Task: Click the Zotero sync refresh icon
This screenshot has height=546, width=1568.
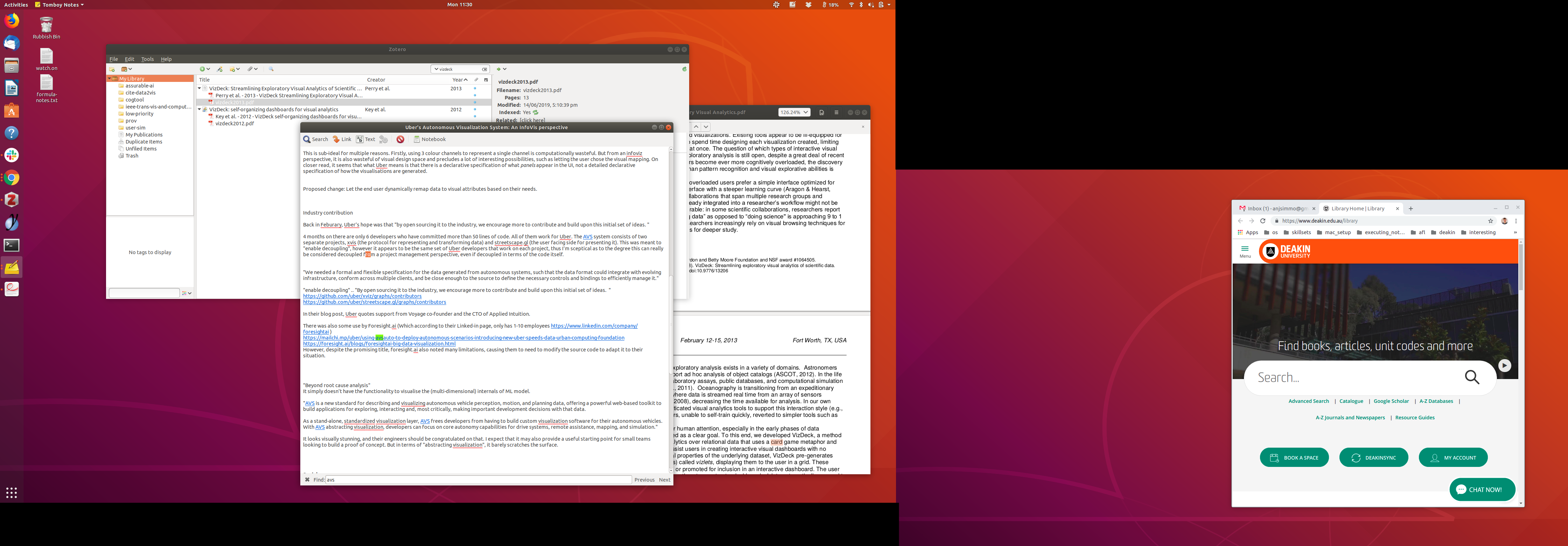Action: (684, 69)
